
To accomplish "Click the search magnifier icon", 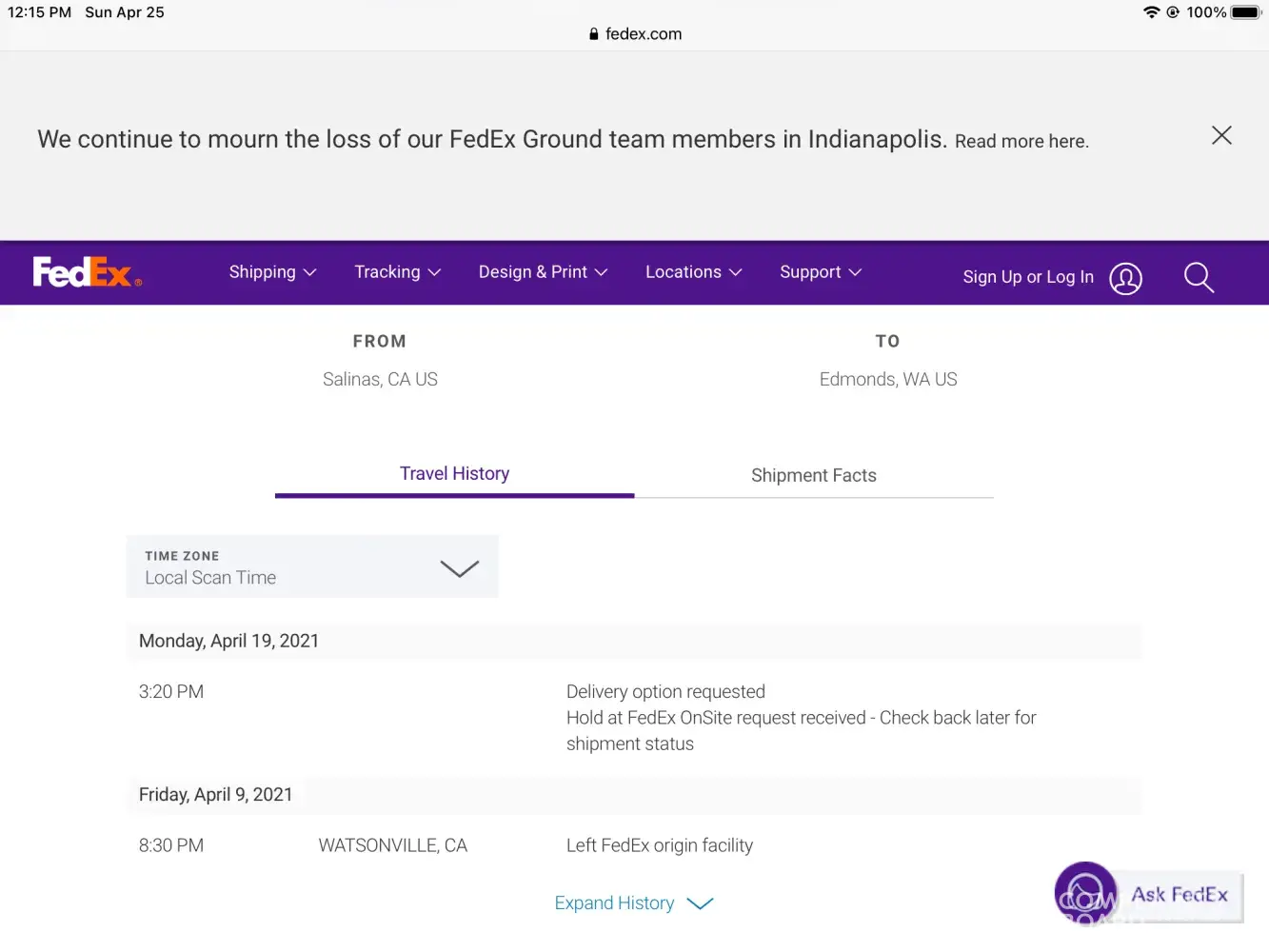I will (x=1199, y=278).
